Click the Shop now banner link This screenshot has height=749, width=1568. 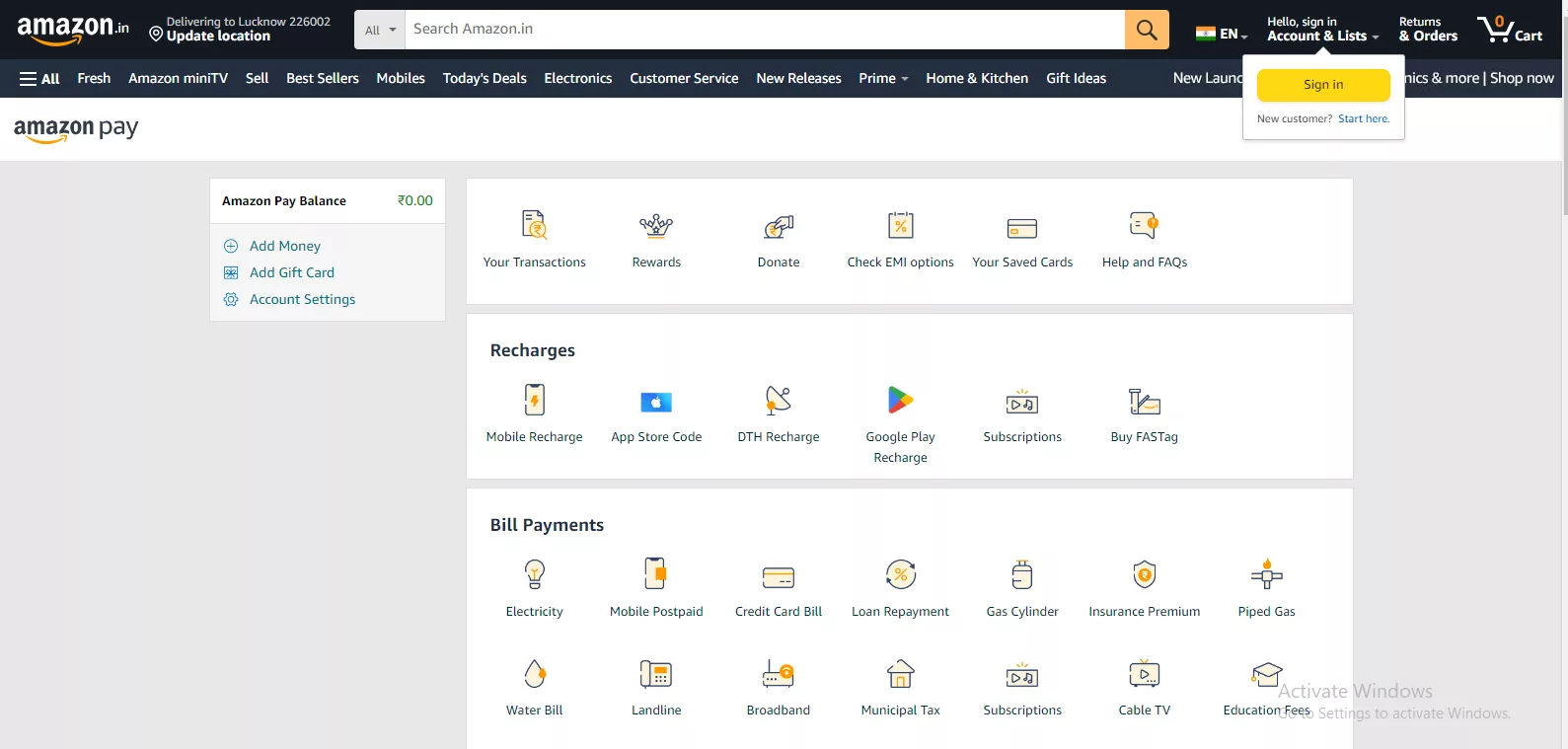(x=1522, y=78)
